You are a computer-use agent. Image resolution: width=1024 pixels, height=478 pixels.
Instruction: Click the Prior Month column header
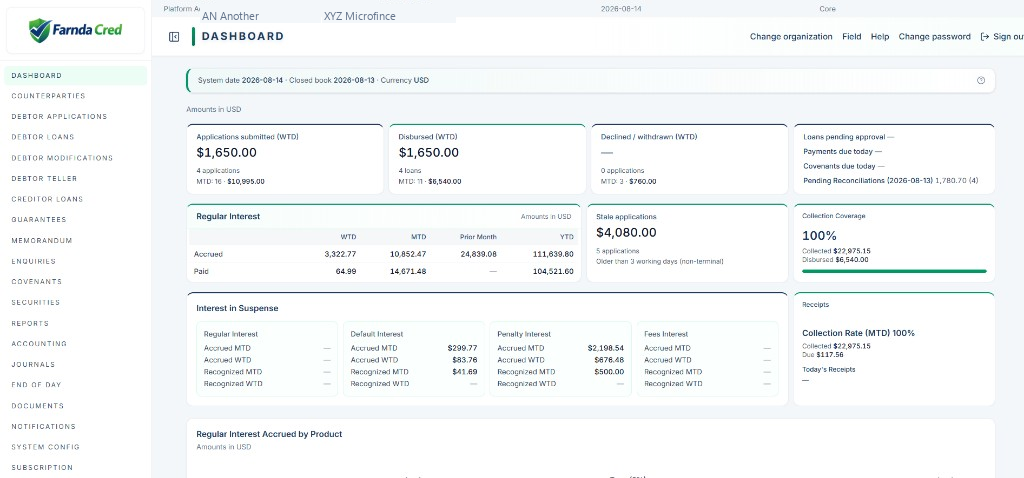pyautogui.click(x=478, y=236)
